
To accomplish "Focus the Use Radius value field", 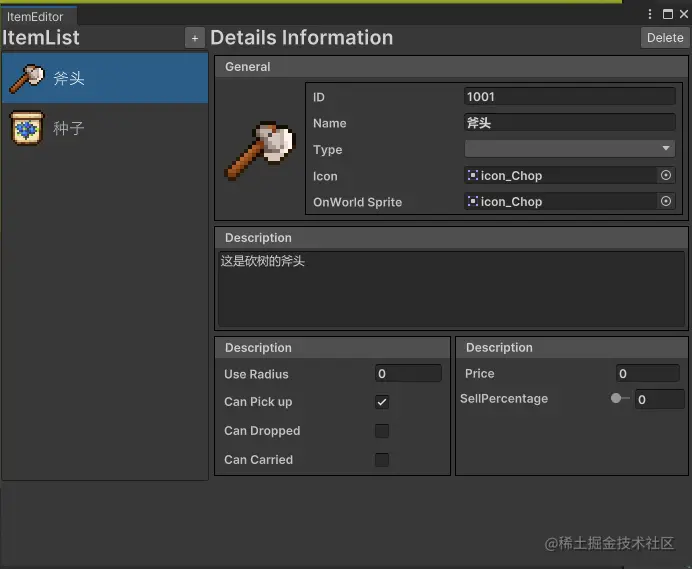I will coord(408,373).
